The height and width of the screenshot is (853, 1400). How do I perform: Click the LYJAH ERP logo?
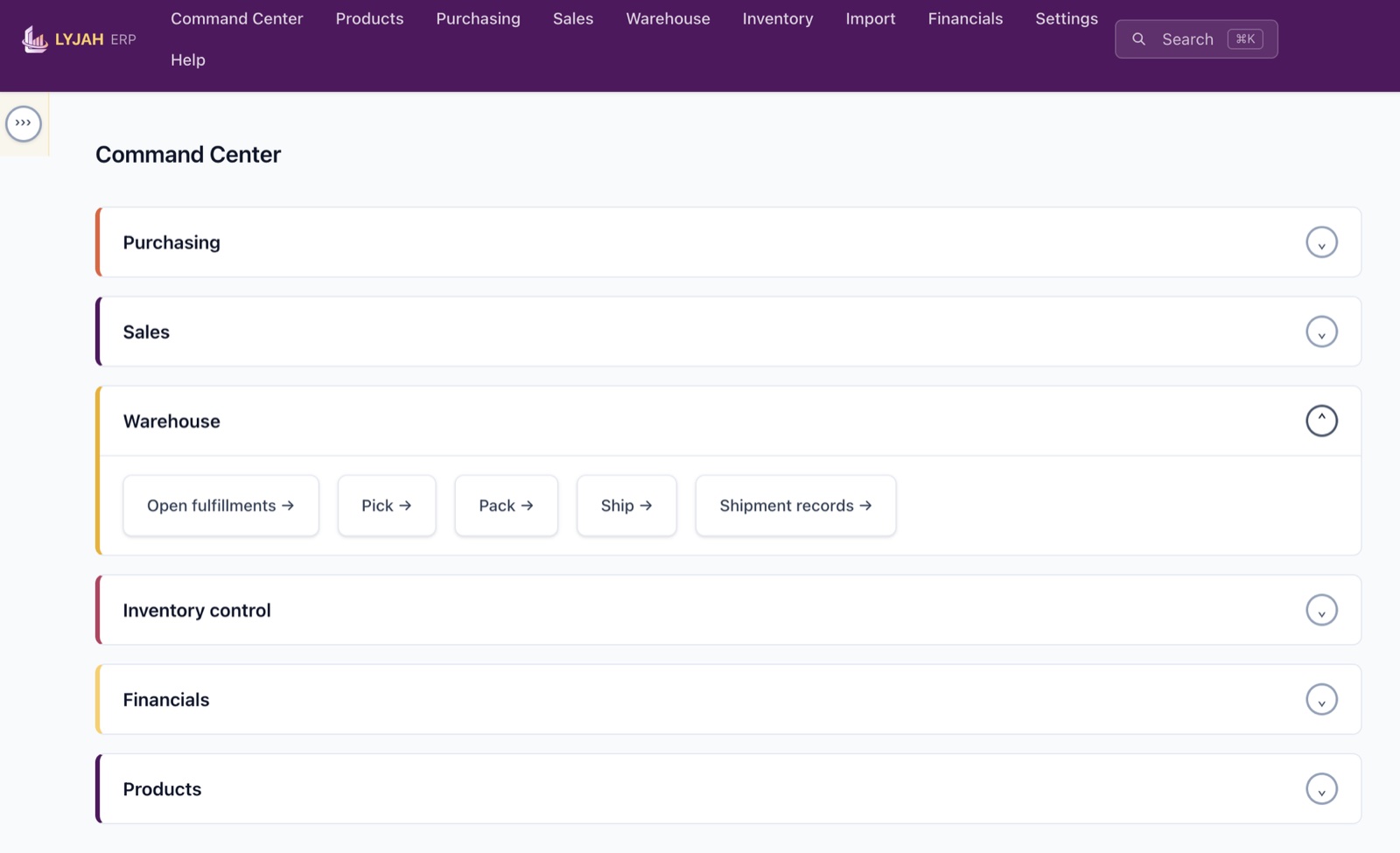click(x=79, y=39)
